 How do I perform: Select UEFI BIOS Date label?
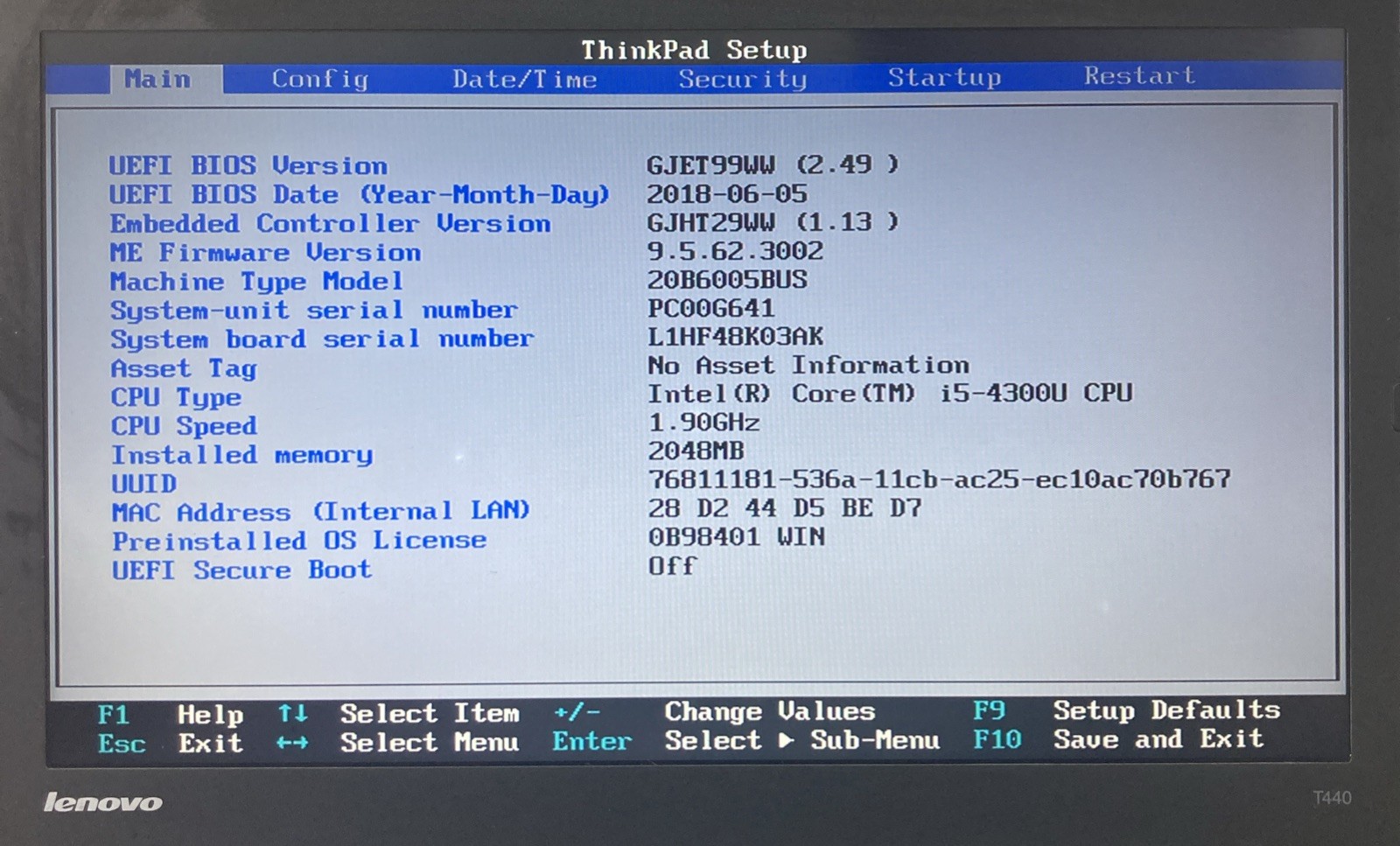pos(360,194)
